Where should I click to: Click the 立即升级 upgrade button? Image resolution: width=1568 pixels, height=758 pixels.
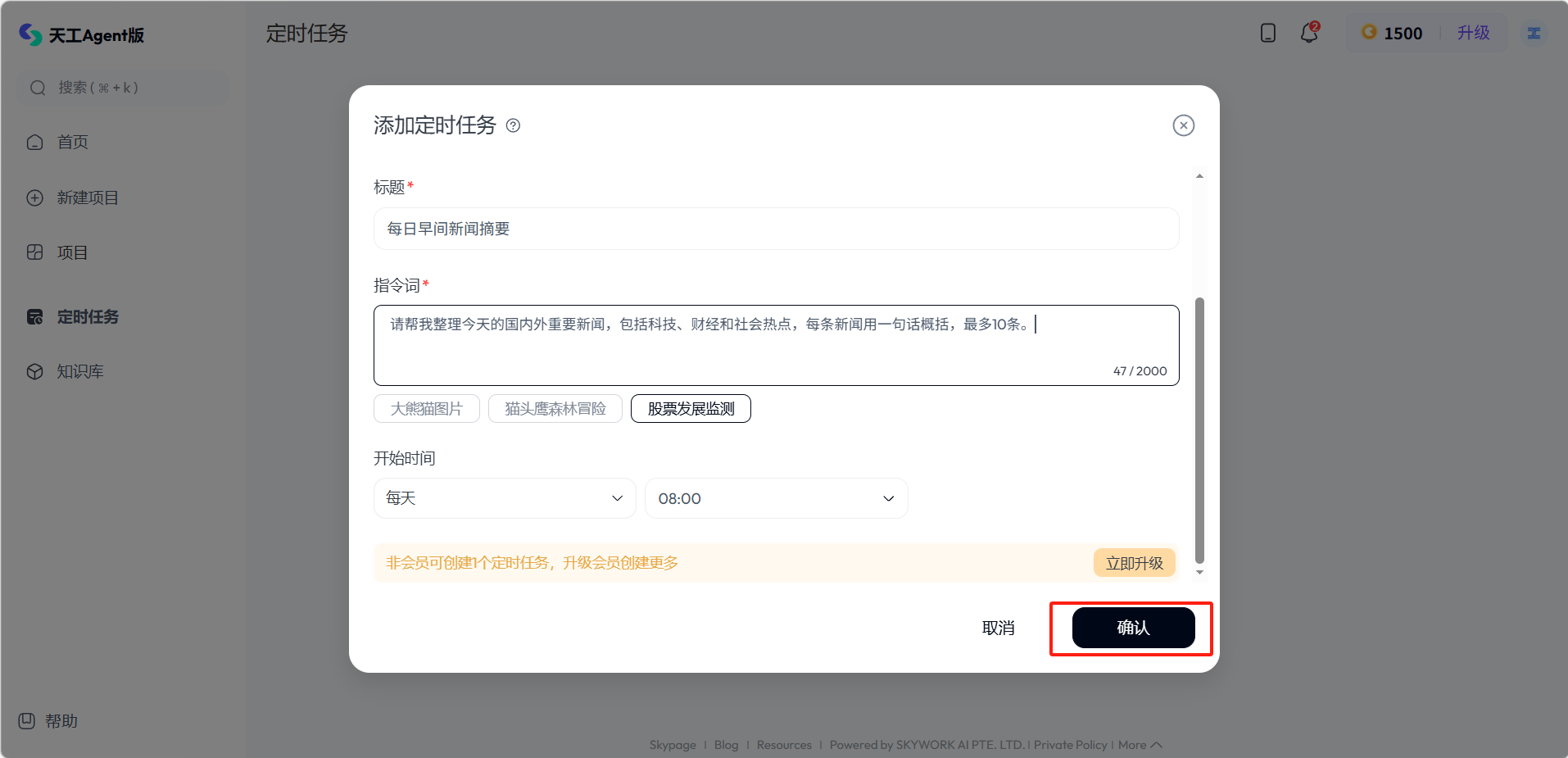click(1134, 563)
